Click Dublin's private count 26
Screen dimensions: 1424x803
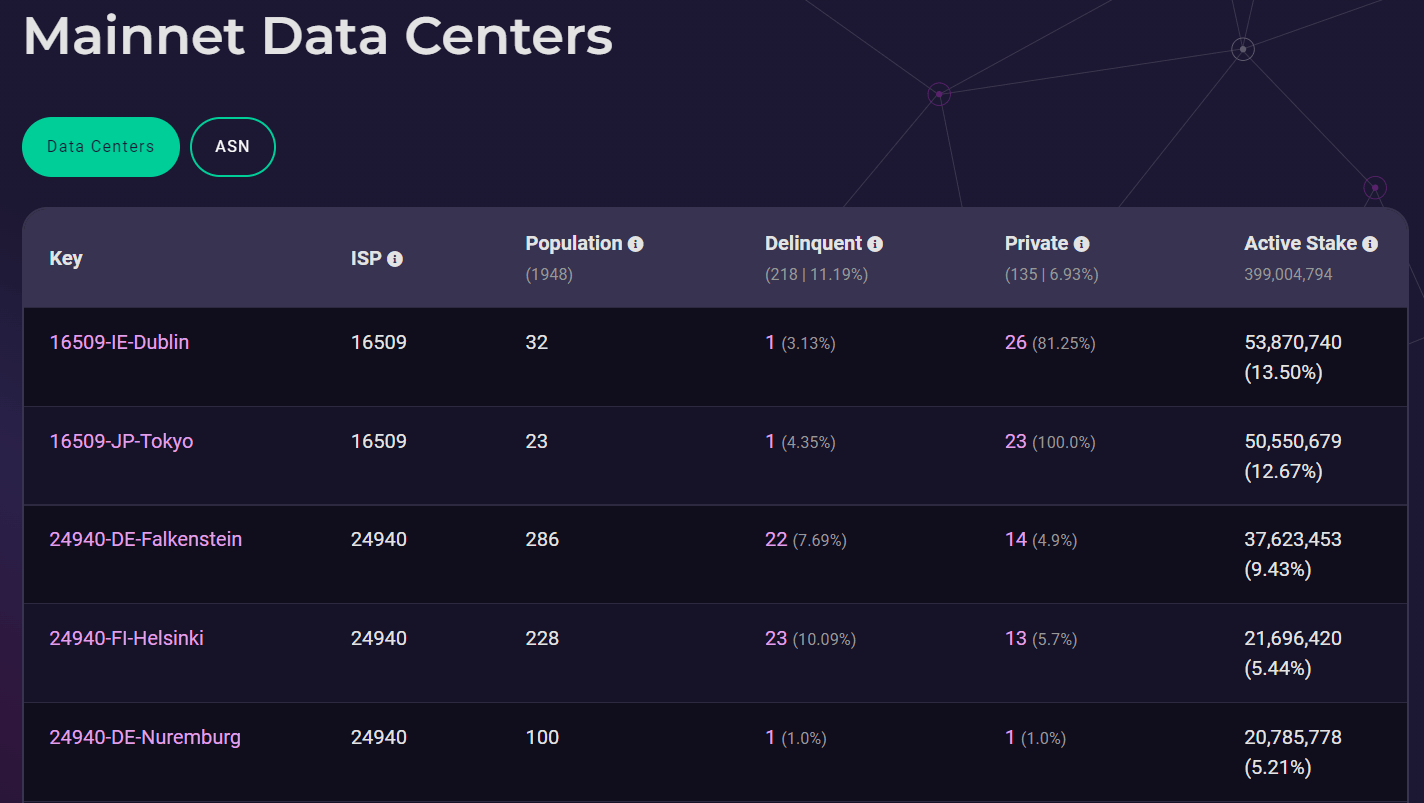click(1016, 342)
